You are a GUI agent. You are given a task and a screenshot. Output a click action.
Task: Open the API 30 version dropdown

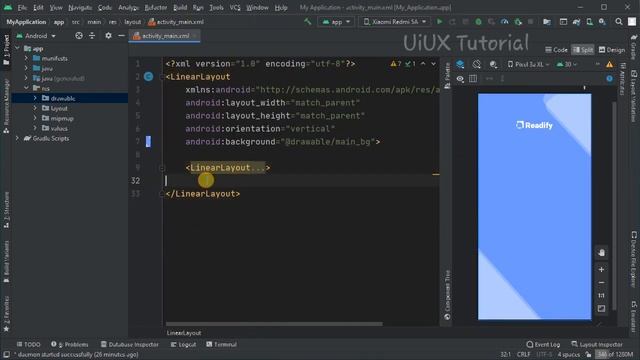567,64
